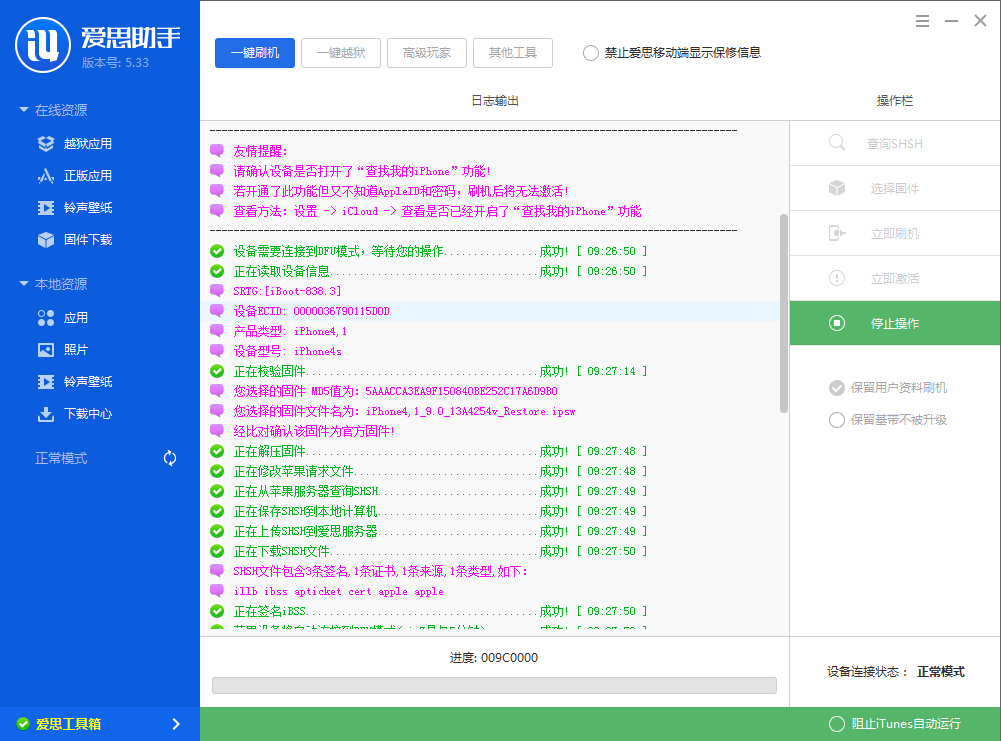Image resolution: width=1001 pixels, height=741 pixels.
Task: Refresh device mode using the circular arrow icon
Action: coord(169,457)
